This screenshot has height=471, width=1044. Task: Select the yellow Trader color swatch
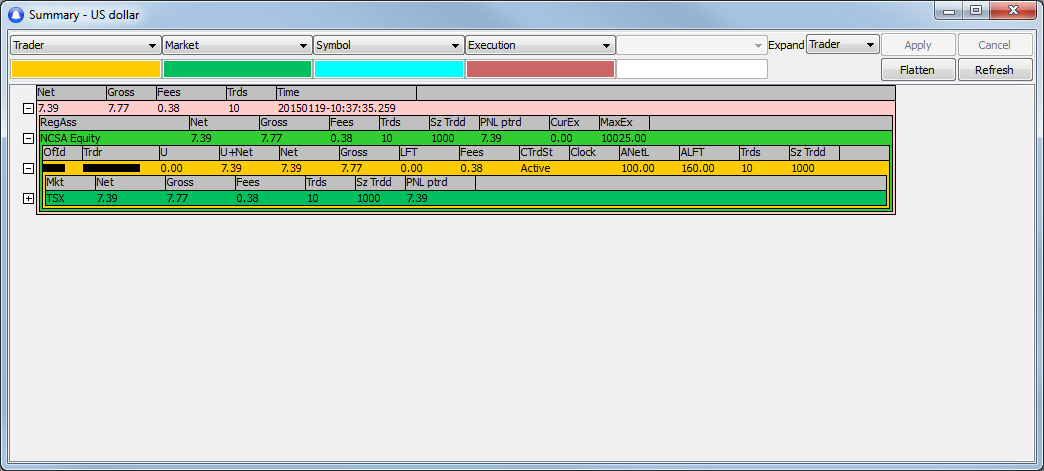[x=85, y=69]
